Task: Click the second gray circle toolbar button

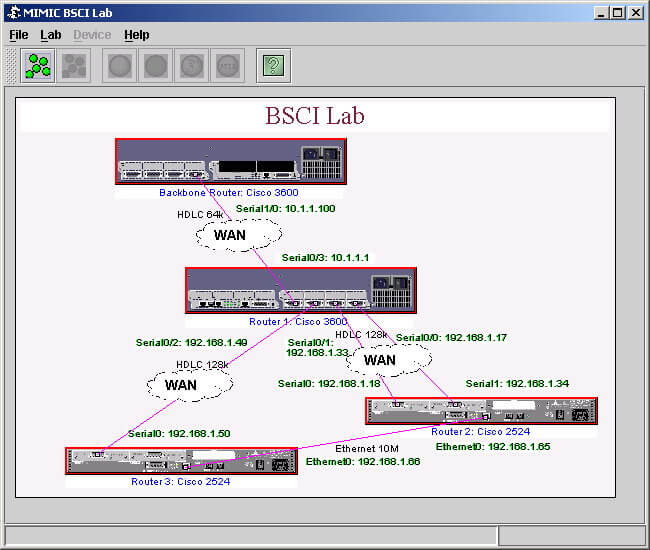Action: point(155,66)
